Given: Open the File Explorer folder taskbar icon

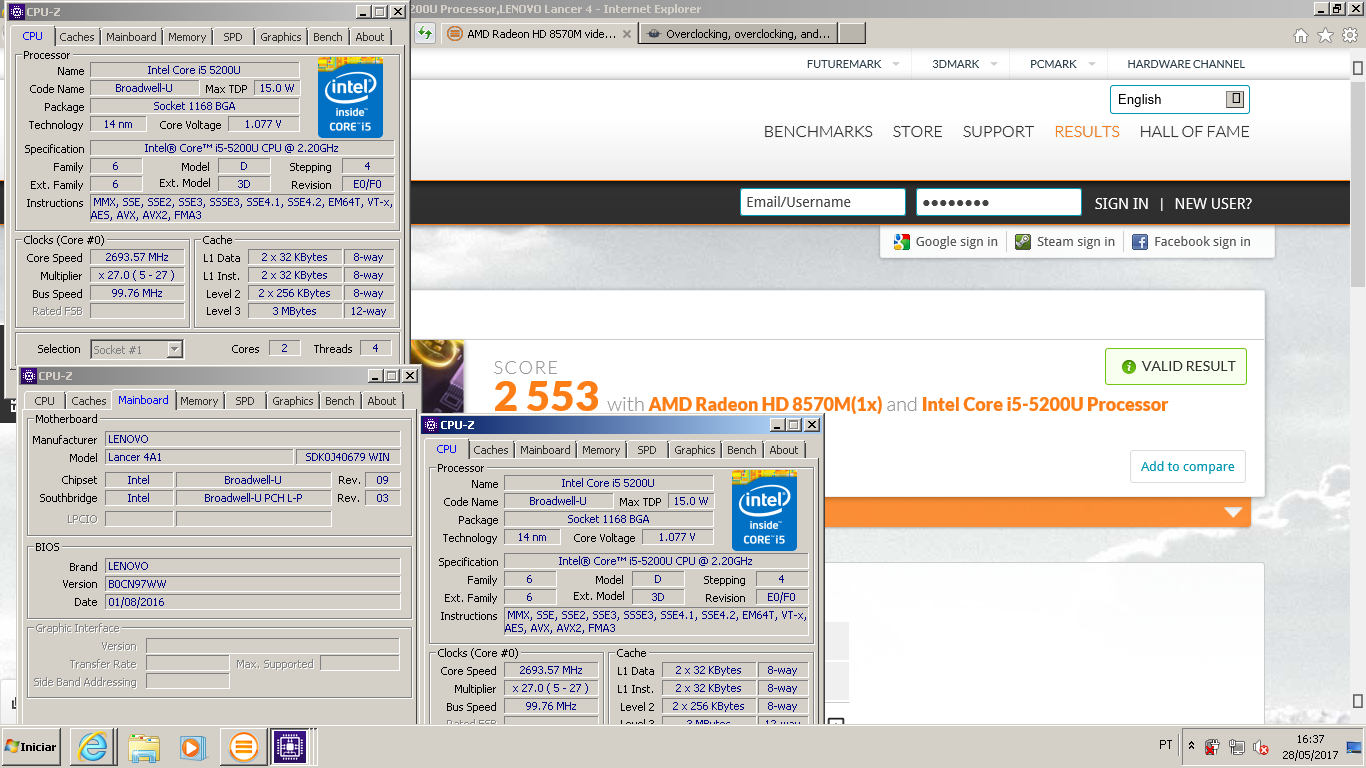Looking at the screenshot, I should click(143, 746).
